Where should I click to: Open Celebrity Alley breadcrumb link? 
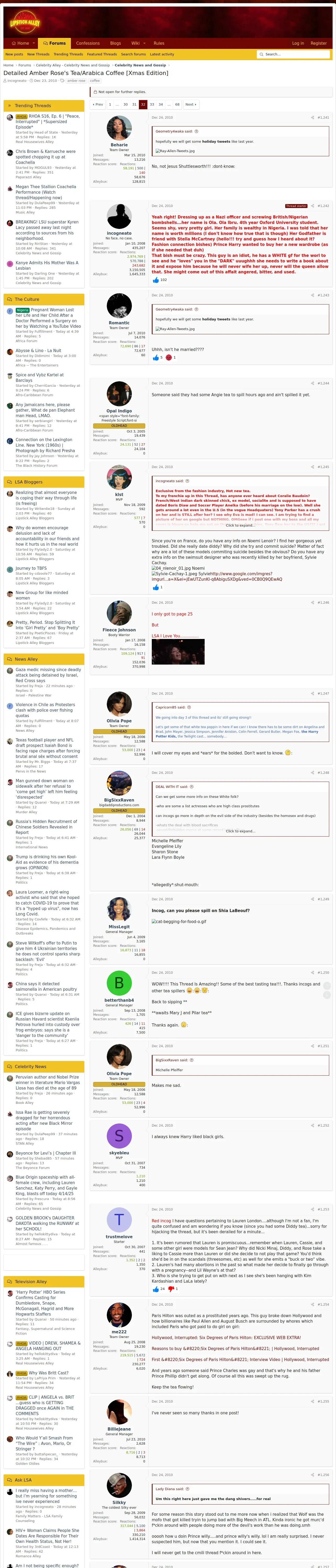click(x=72, y=65)
